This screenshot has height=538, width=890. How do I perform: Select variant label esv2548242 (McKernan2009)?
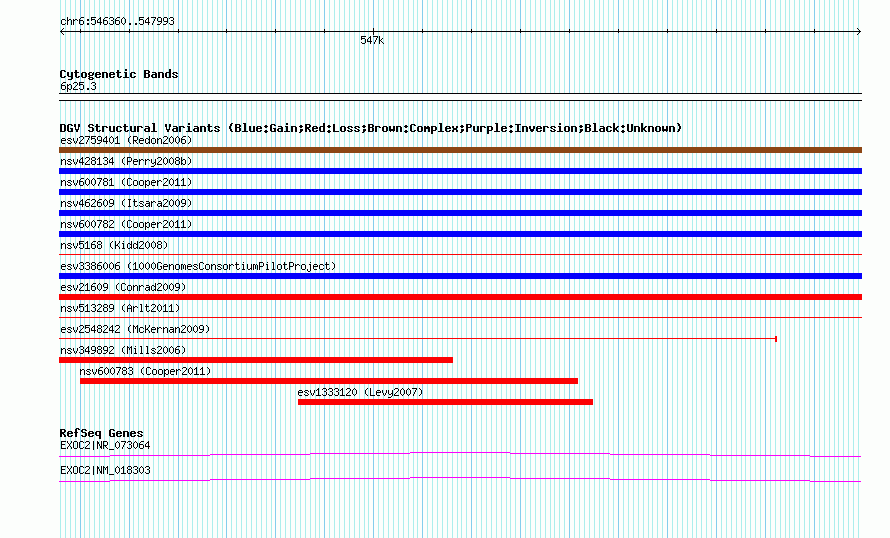[x=135, y=329]
